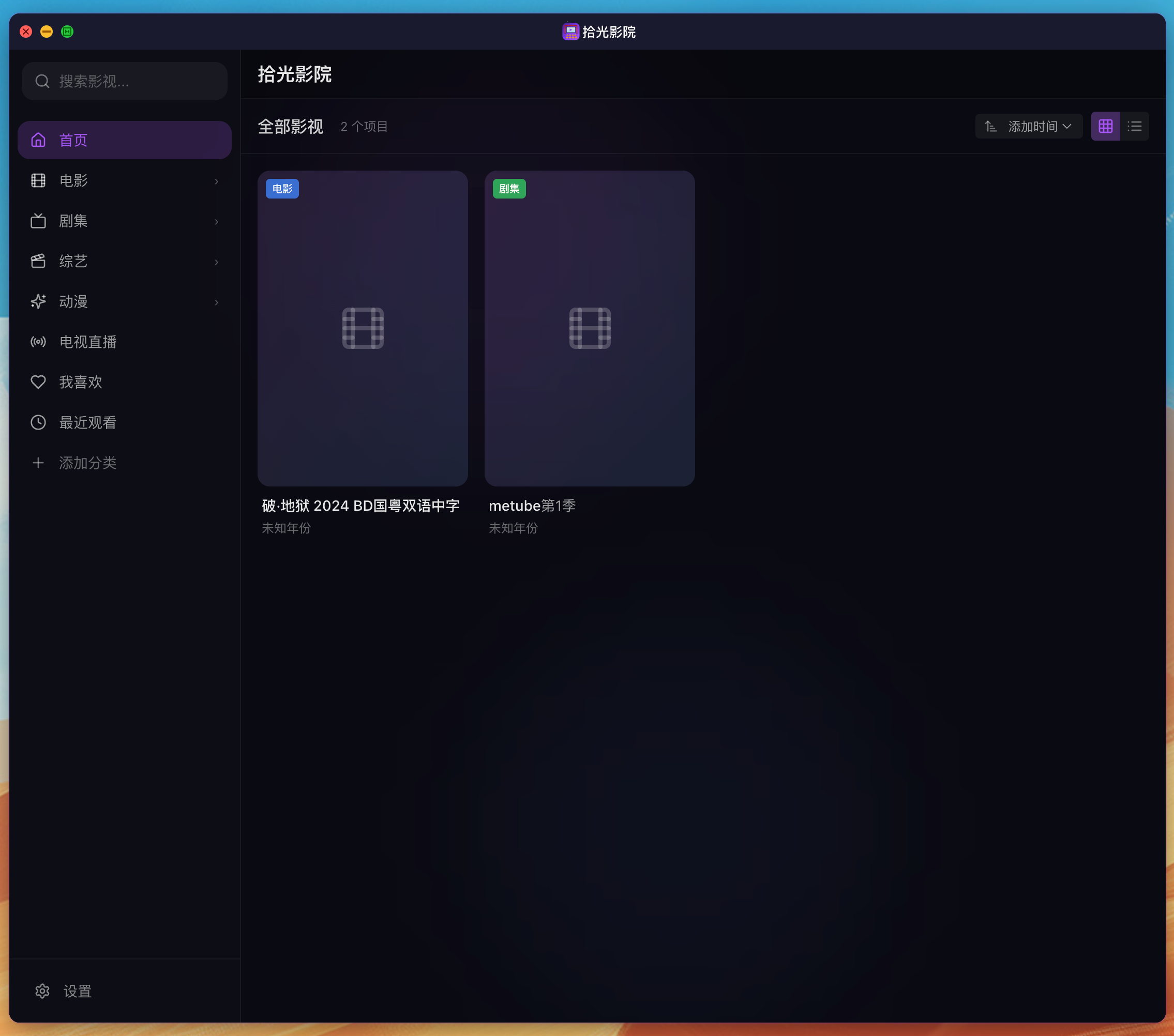Click 添加分类 to add a category
Viewport: 1174px width, 1036px height.
(x=87, y=463)
